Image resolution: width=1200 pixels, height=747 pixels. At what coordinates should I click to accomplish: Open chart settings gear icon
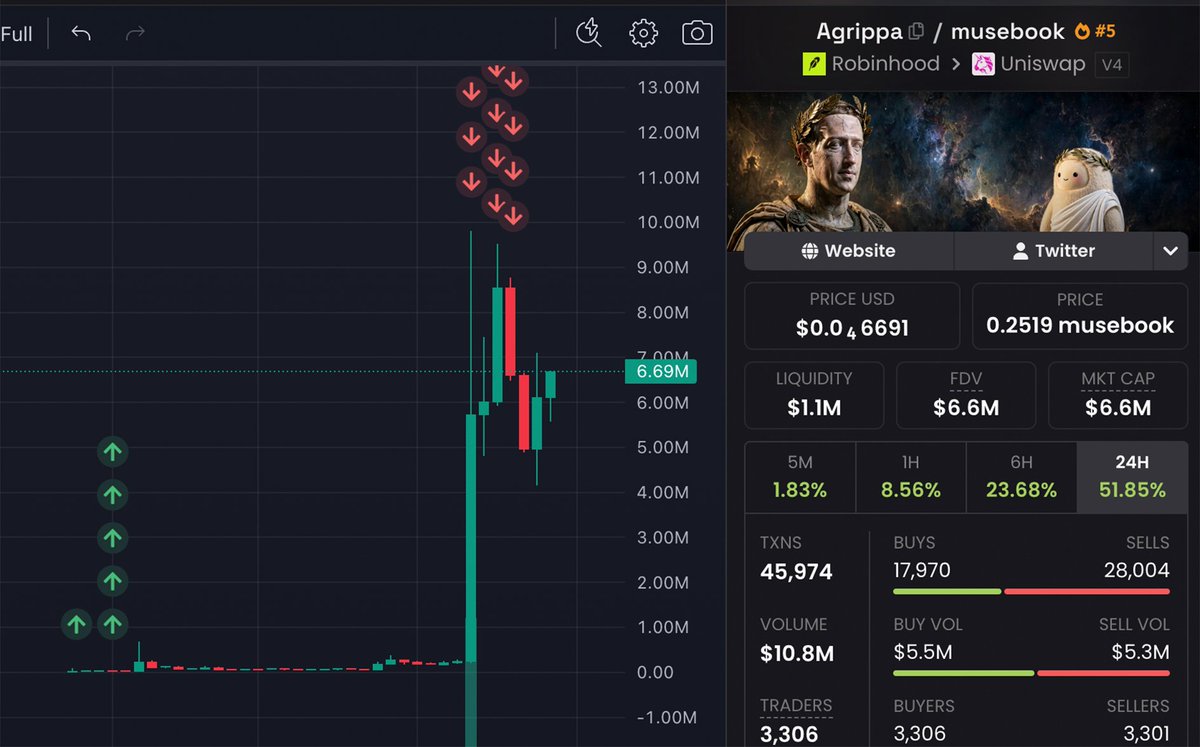[x=643, y=33]
